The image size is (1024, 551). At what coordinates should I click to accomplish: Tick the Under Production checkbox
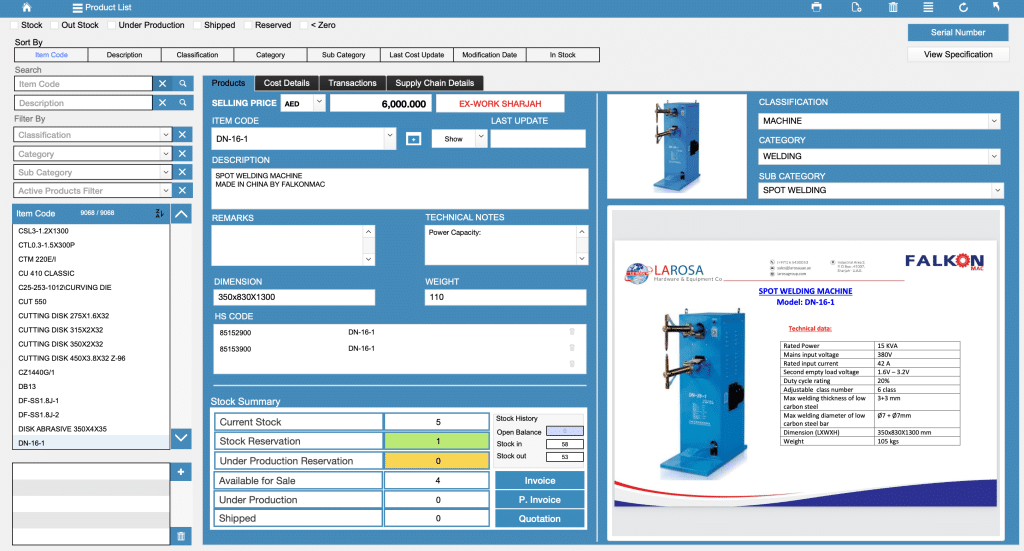click(110, 25)
